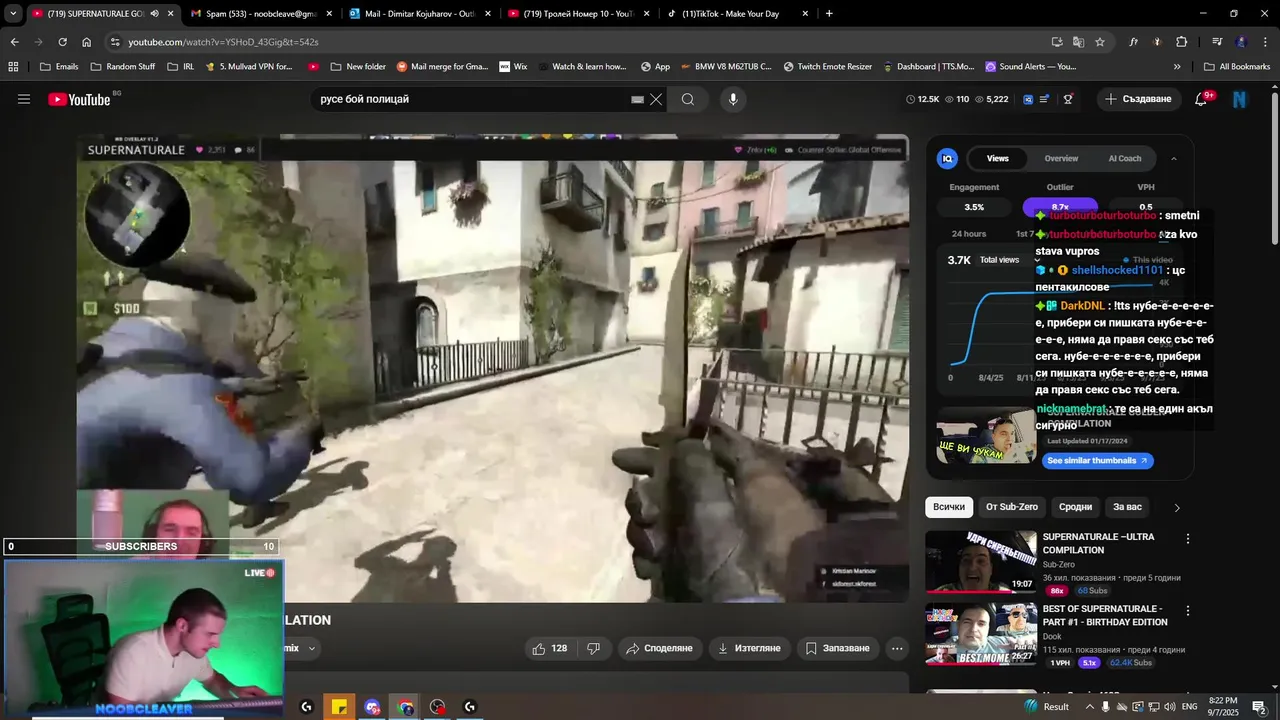
Task: Open the All Bookmarks folder
Action: point(1237,66)
